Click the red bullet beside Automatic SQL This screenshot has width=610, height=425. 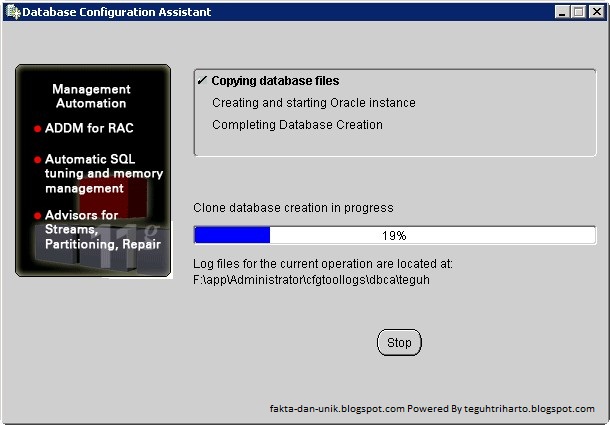[37, 160]
